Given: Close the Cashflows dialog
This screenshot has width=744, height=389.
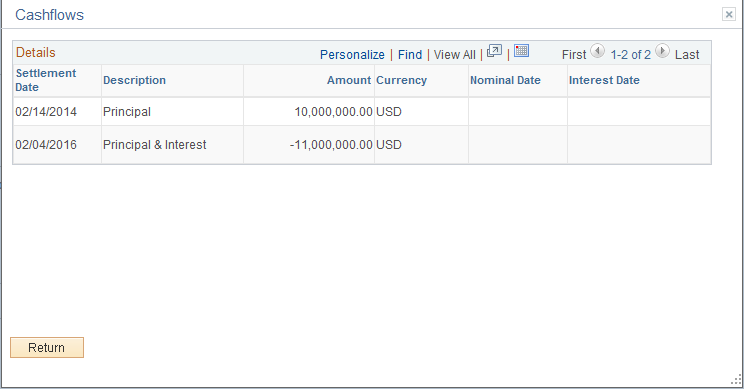Looking at the screenshot, I should [x=729, y=14].
